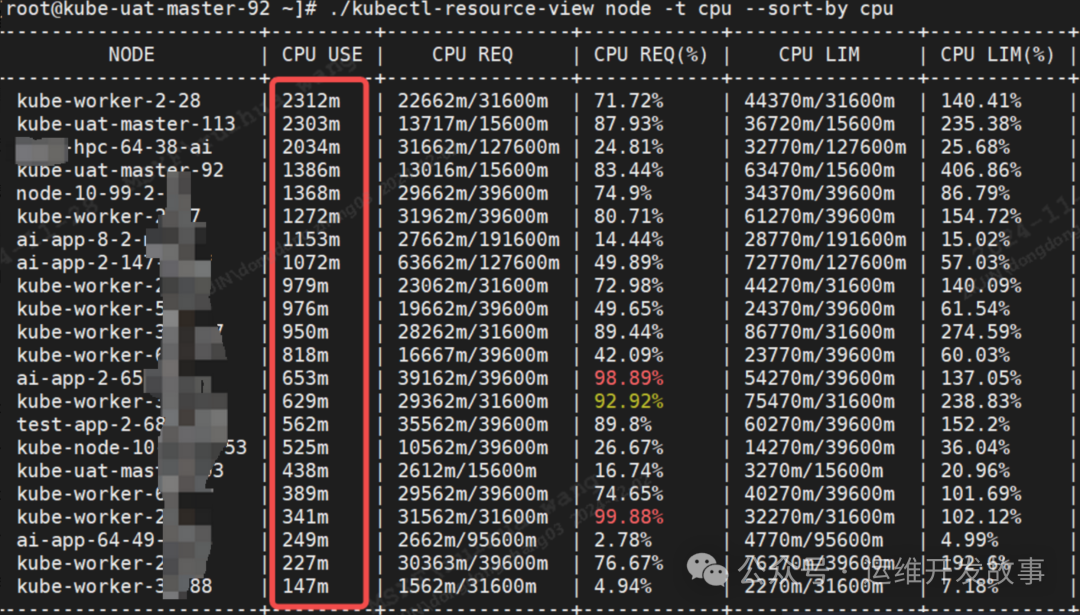The height and width of the screenshot is (615, 1080).
Task: Select CPU LIM value 36720m/15600m
Action: pyautogui.click(x=820, y=124)
